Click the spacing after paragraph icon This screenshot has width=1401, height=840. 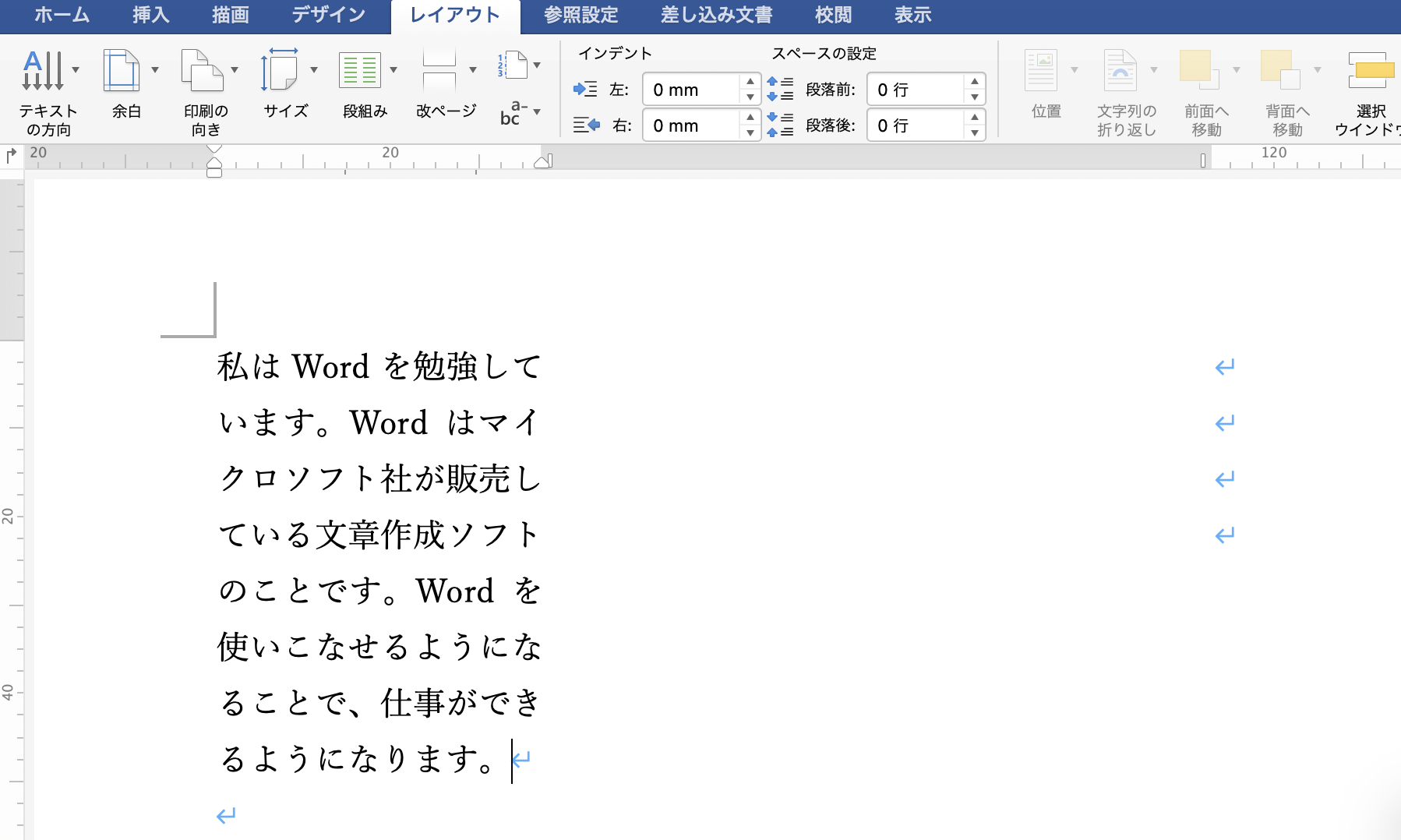780,125
